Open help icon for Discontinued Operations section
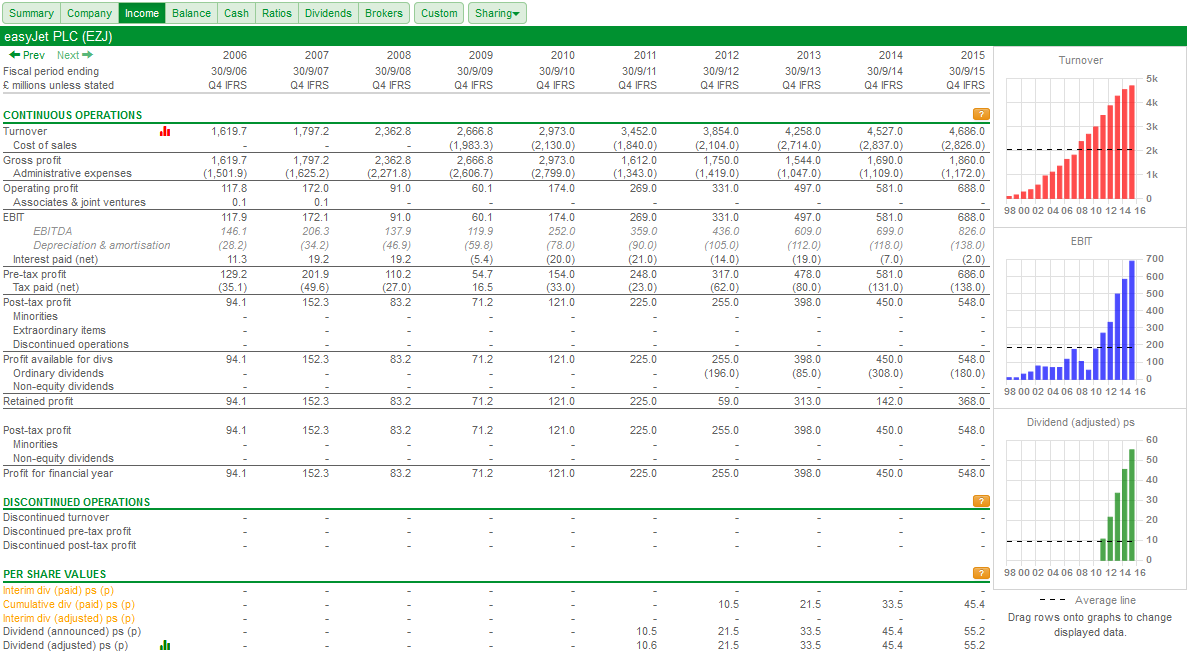This screenshot has width=1187, height=652. pos(981,501)
